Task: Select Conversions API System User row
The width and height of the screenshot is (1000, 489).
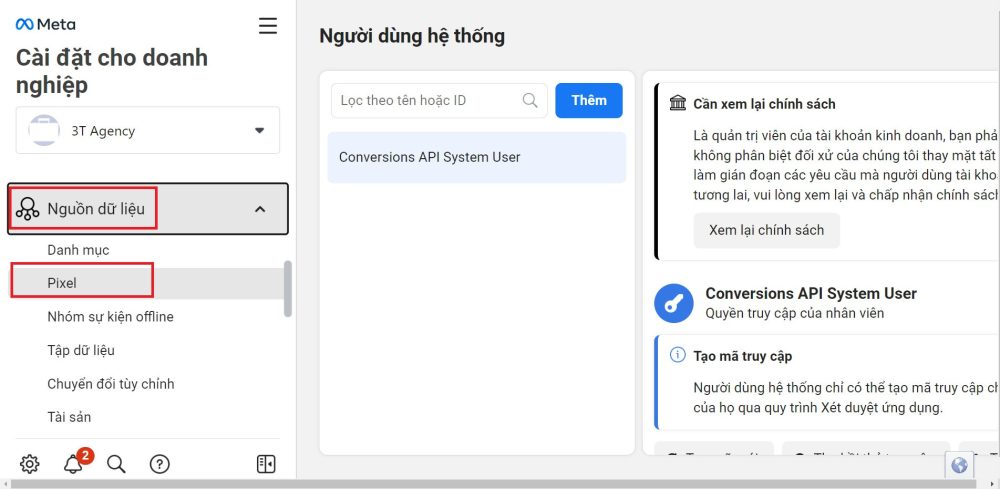Action: pyautogui.click(x=476, y=157)
